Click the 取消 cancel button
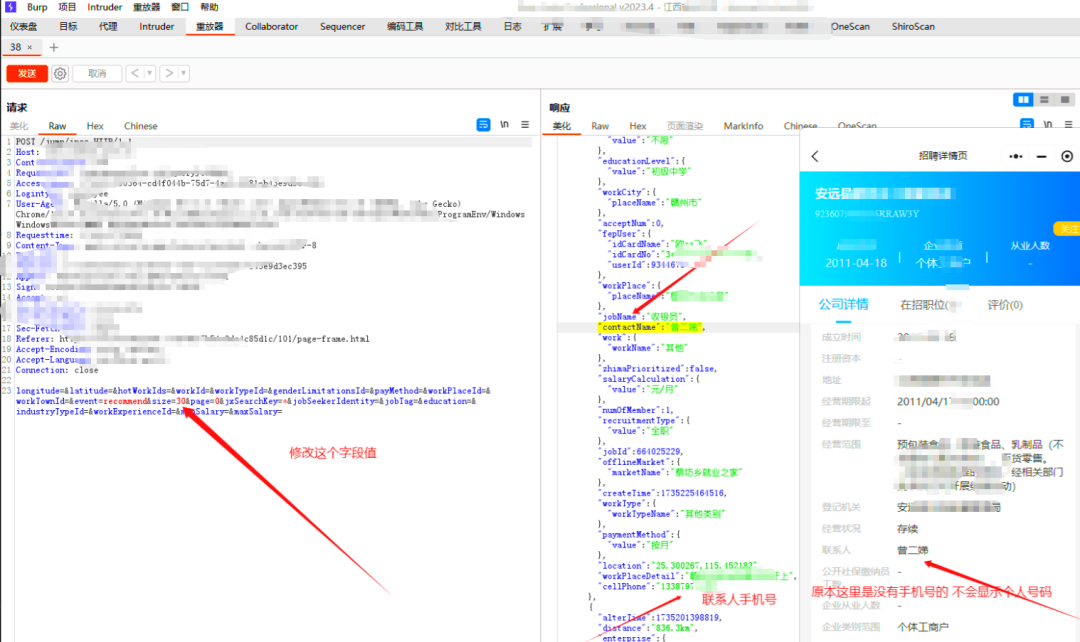The height and width of the screenshot is (642, 1080). [x=97, y=74]
